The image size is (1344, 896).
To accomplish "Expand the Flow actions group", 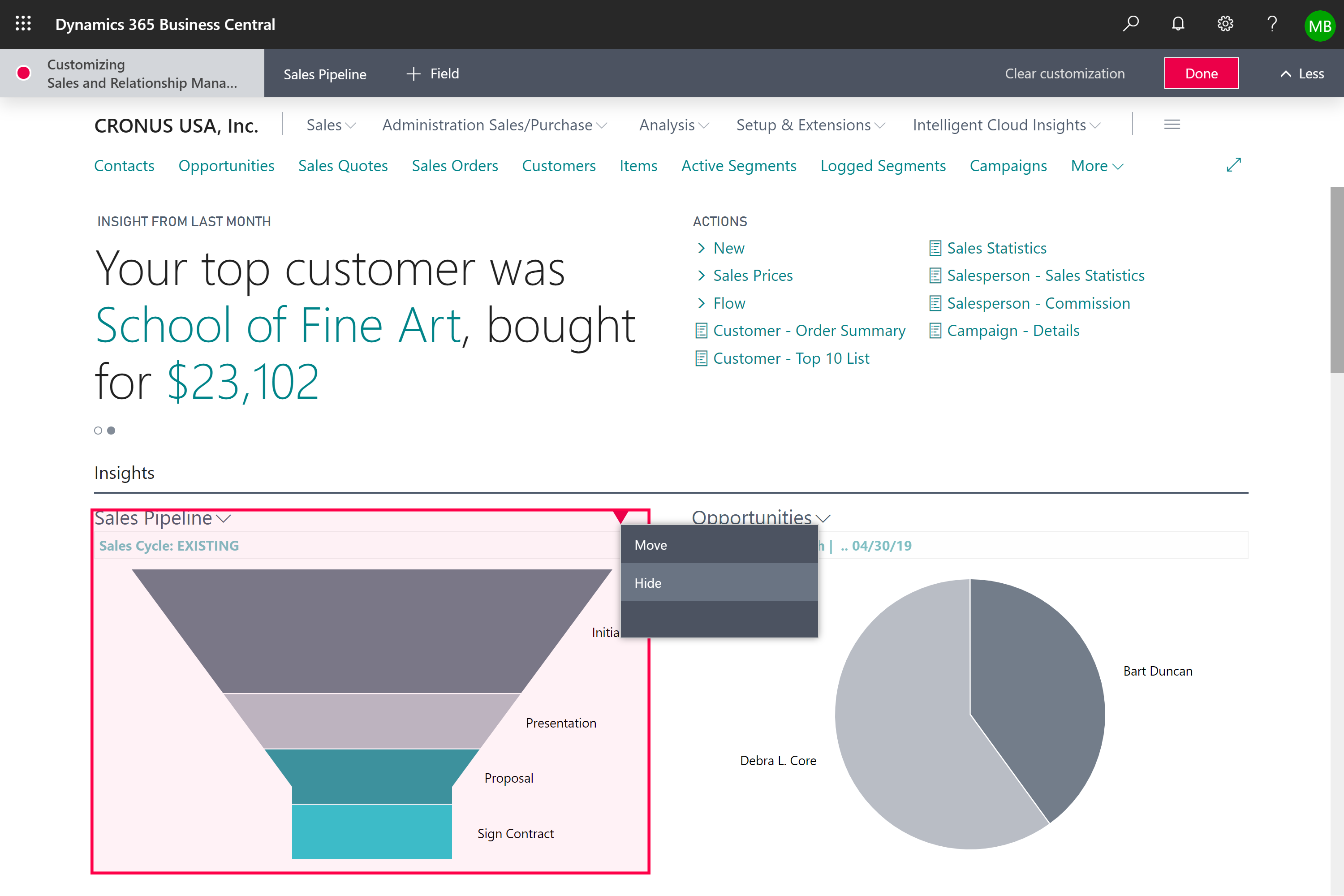I will (720, 303).
